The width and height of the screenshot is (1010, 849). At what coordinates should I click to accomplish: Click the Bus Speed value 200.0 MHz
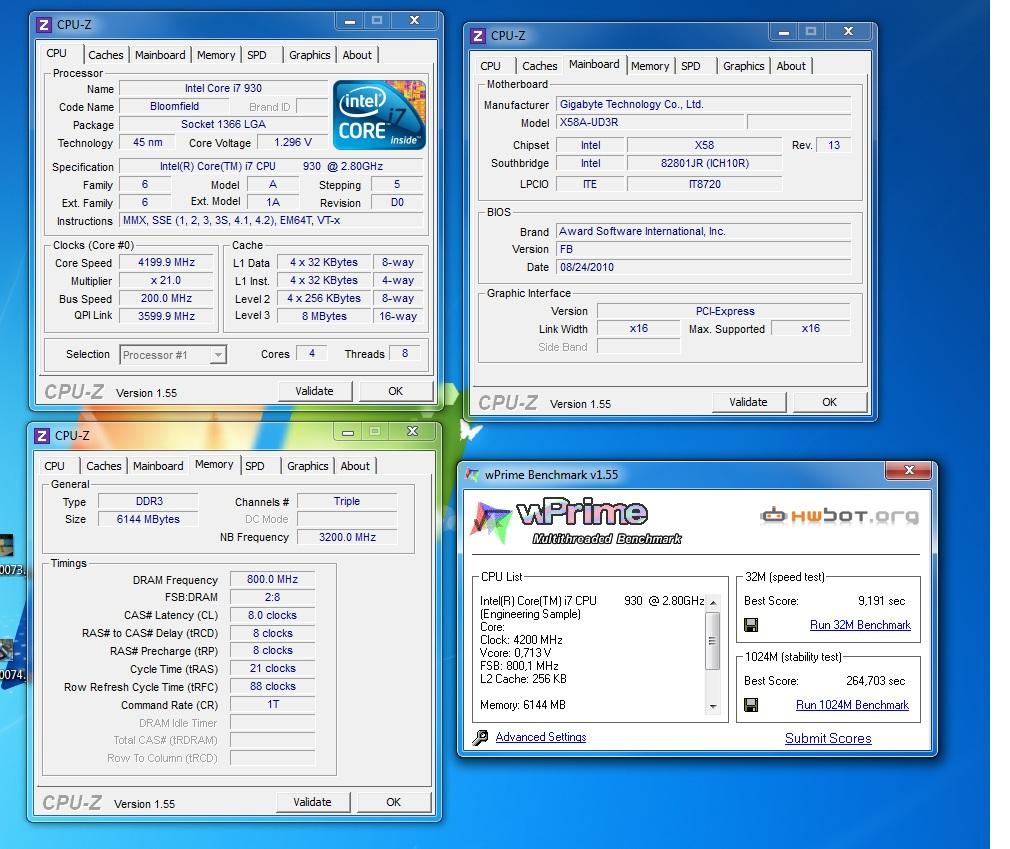point(166,299)
